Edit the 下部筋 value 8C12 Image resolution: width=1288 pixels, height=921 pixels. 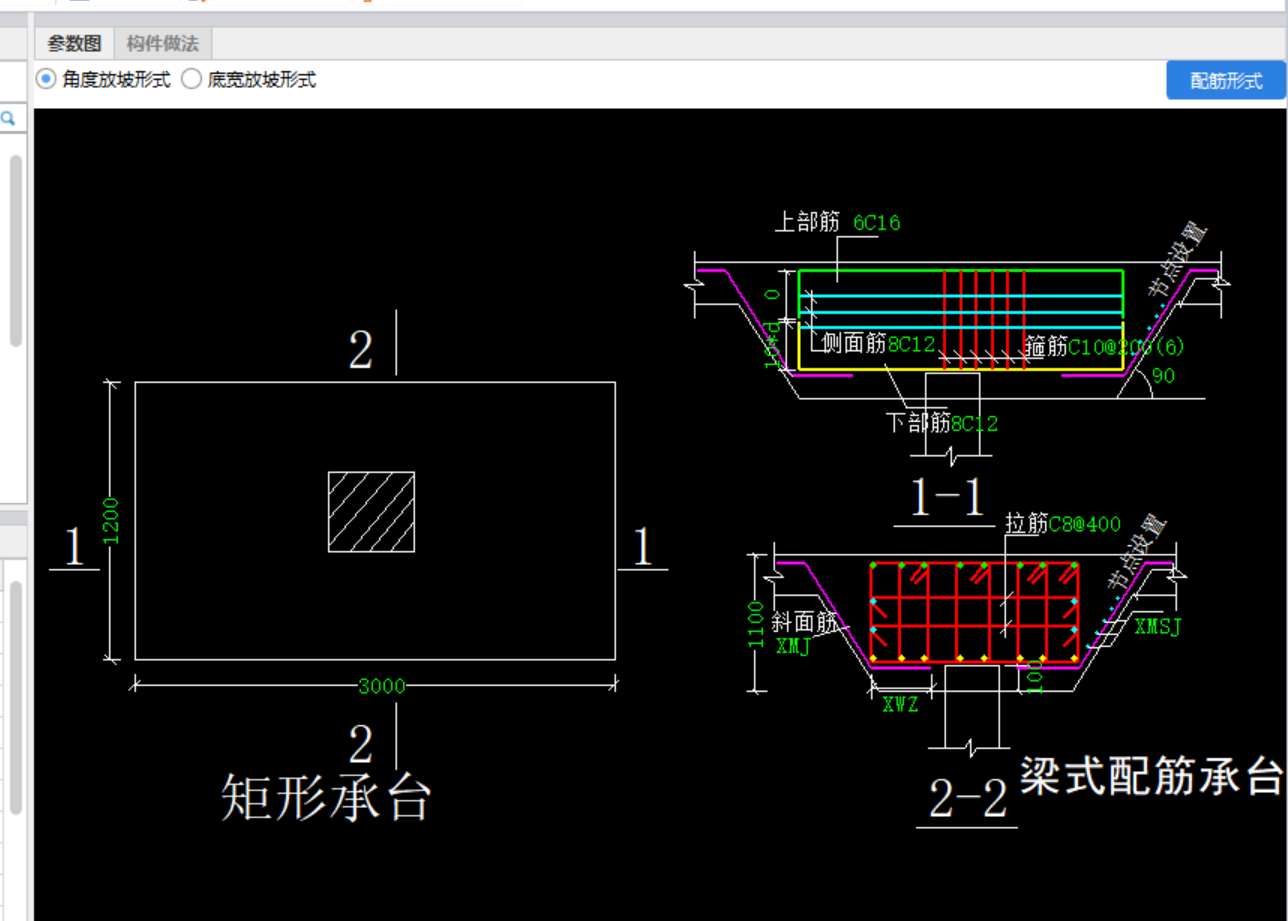tap(974, 423)
